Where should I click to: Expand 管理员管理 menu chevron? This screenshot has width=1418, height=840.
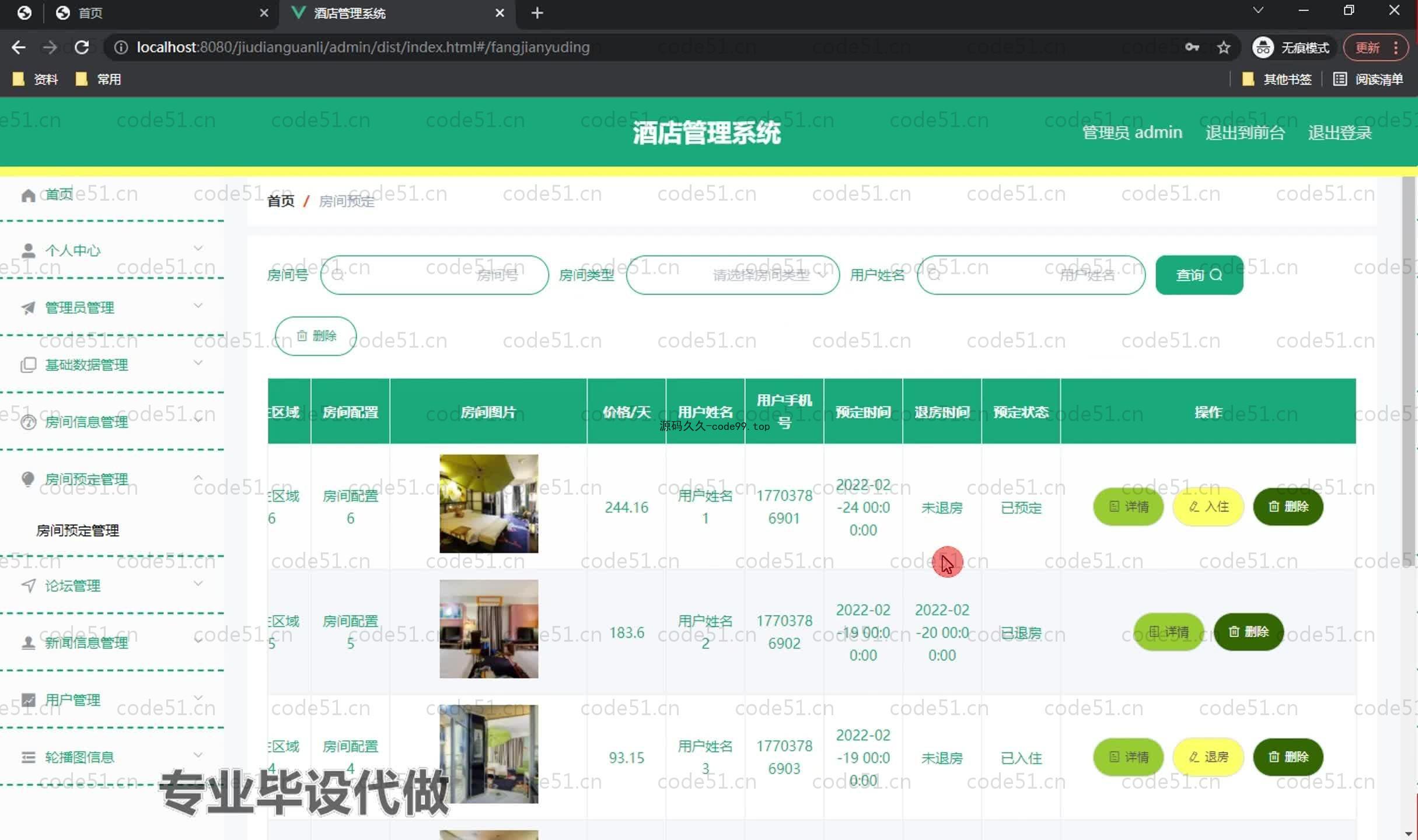pos(198,306)
